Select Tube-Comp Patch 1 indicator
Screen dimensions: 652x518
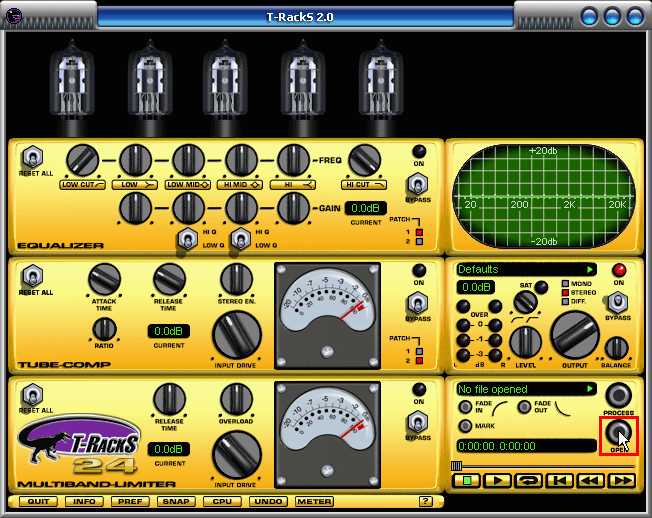coord(419,351)
